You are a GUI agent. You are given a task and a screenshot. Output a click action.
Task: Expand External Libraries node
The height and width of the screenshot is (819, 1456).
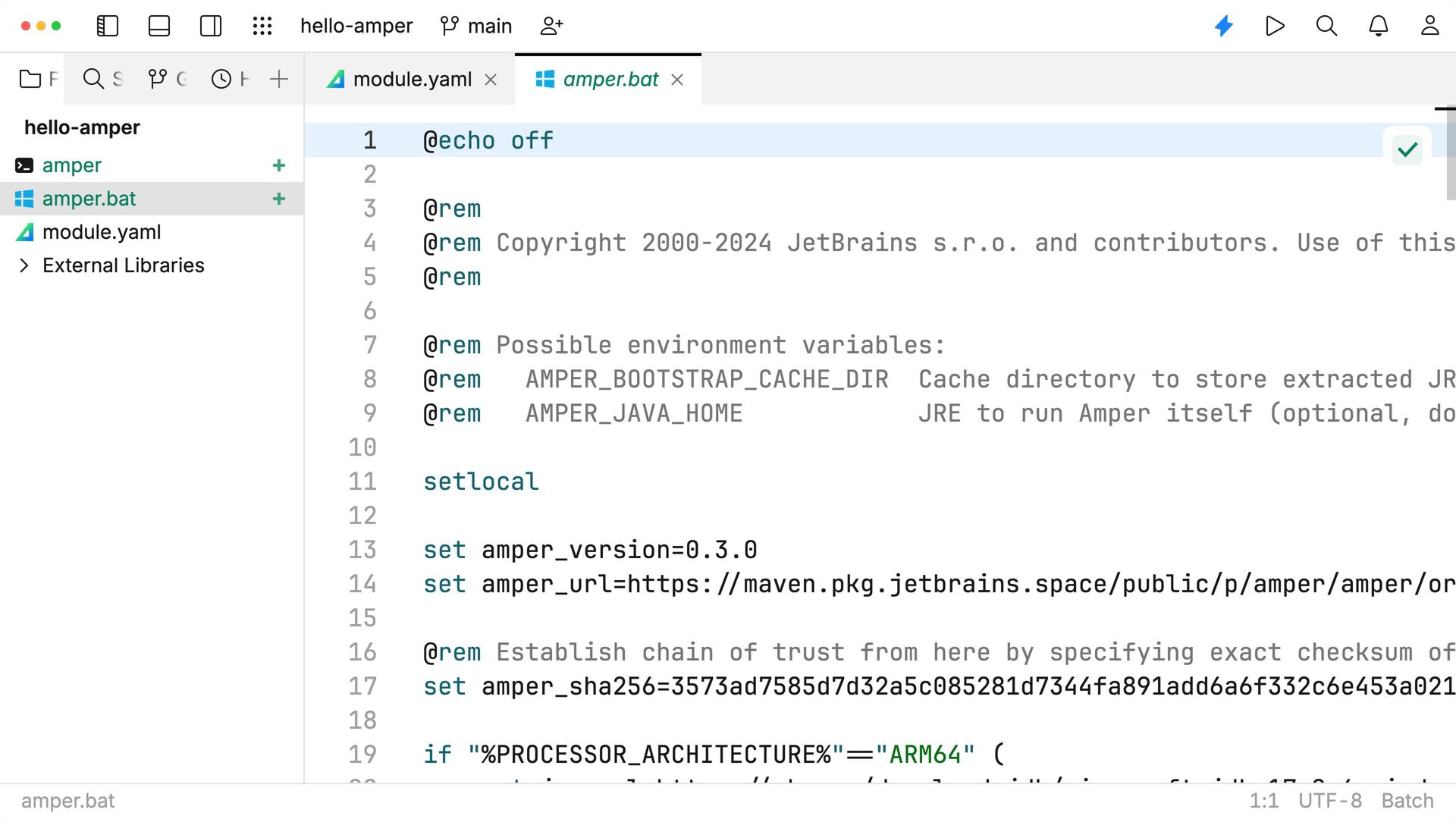[x=24, y=265]
